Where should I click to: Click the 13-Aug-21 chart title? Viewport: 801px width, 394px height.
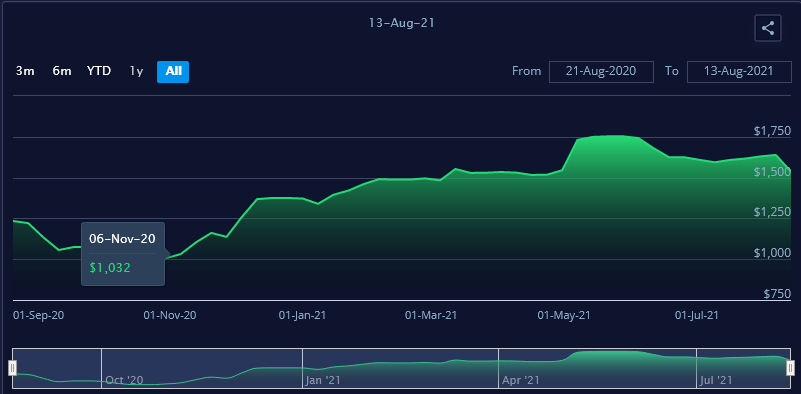pyautogui.click(x=402, y=23)
